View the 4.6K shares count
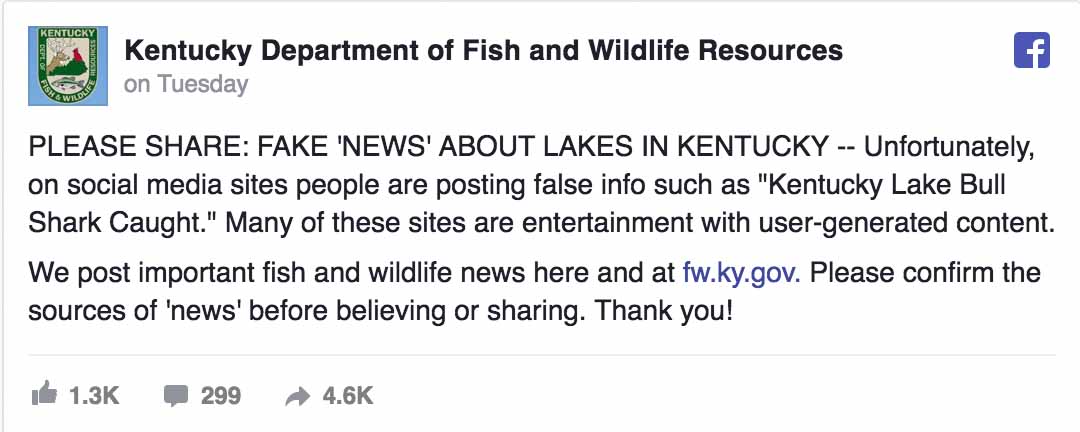This screenshot has height=432, width=1080. pyautogui.click(x=348, y=396)
